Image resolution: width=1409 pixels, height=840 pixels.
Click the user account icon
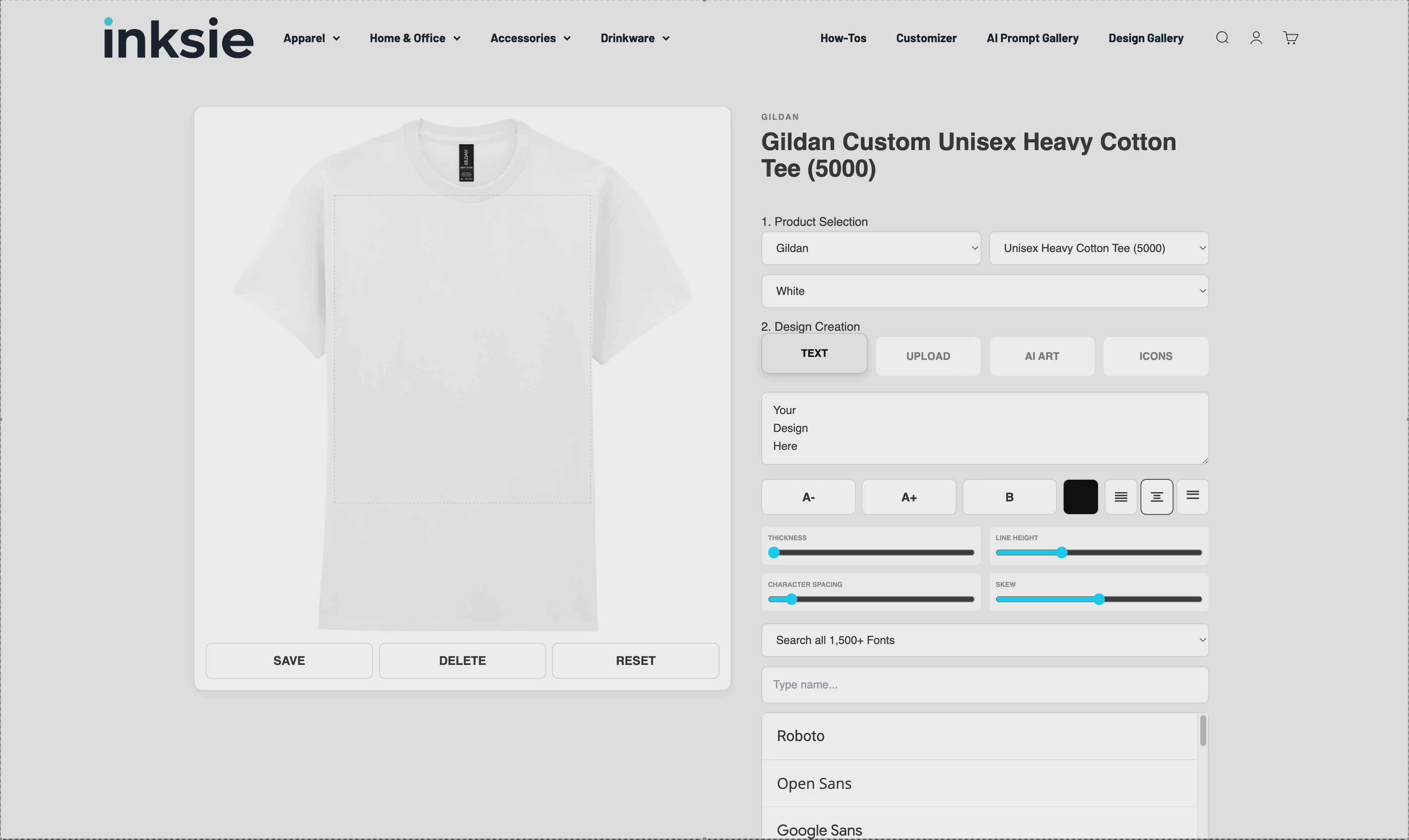point(1256,38)
